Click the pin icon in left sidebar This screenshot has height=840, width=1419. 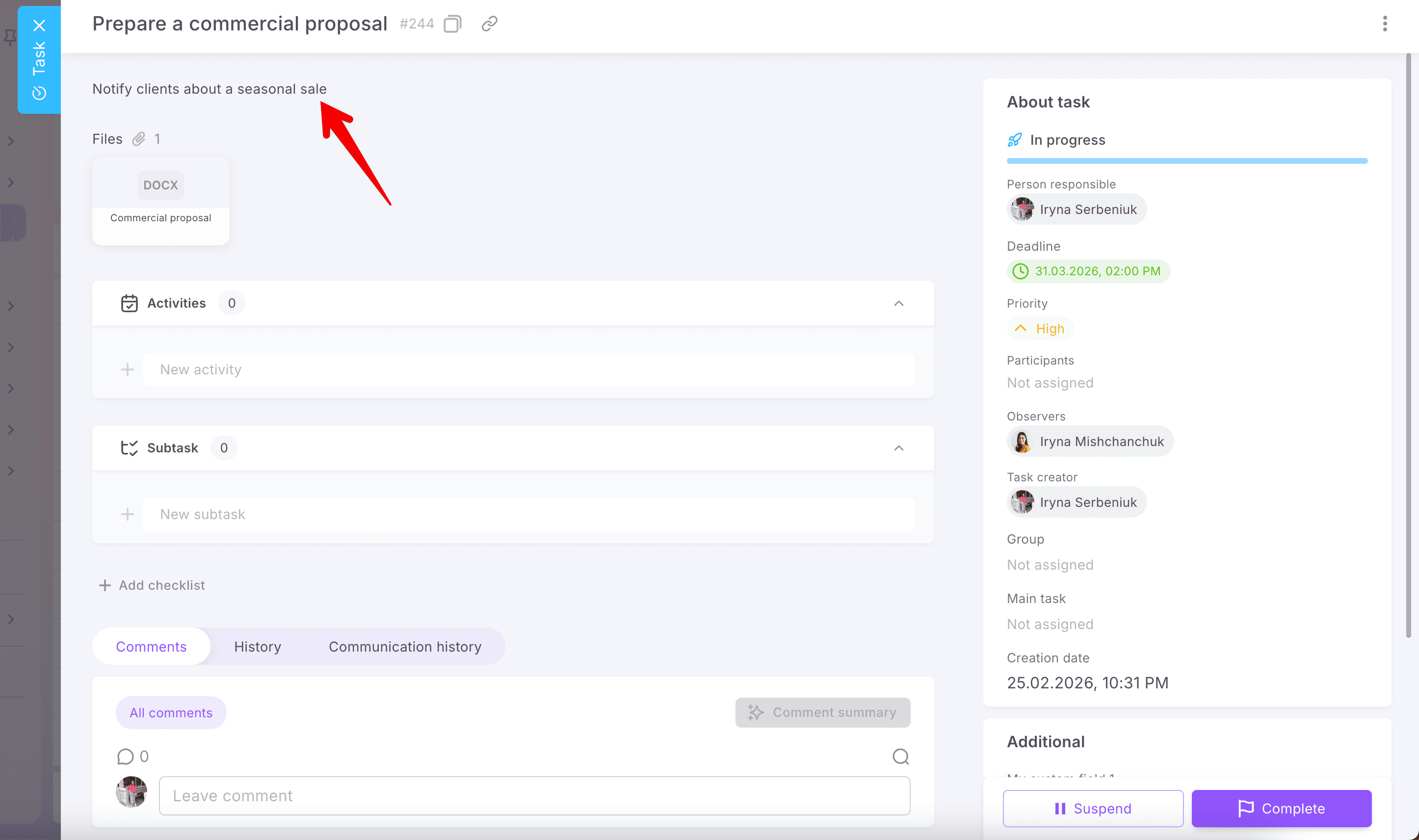click(10, 38)
